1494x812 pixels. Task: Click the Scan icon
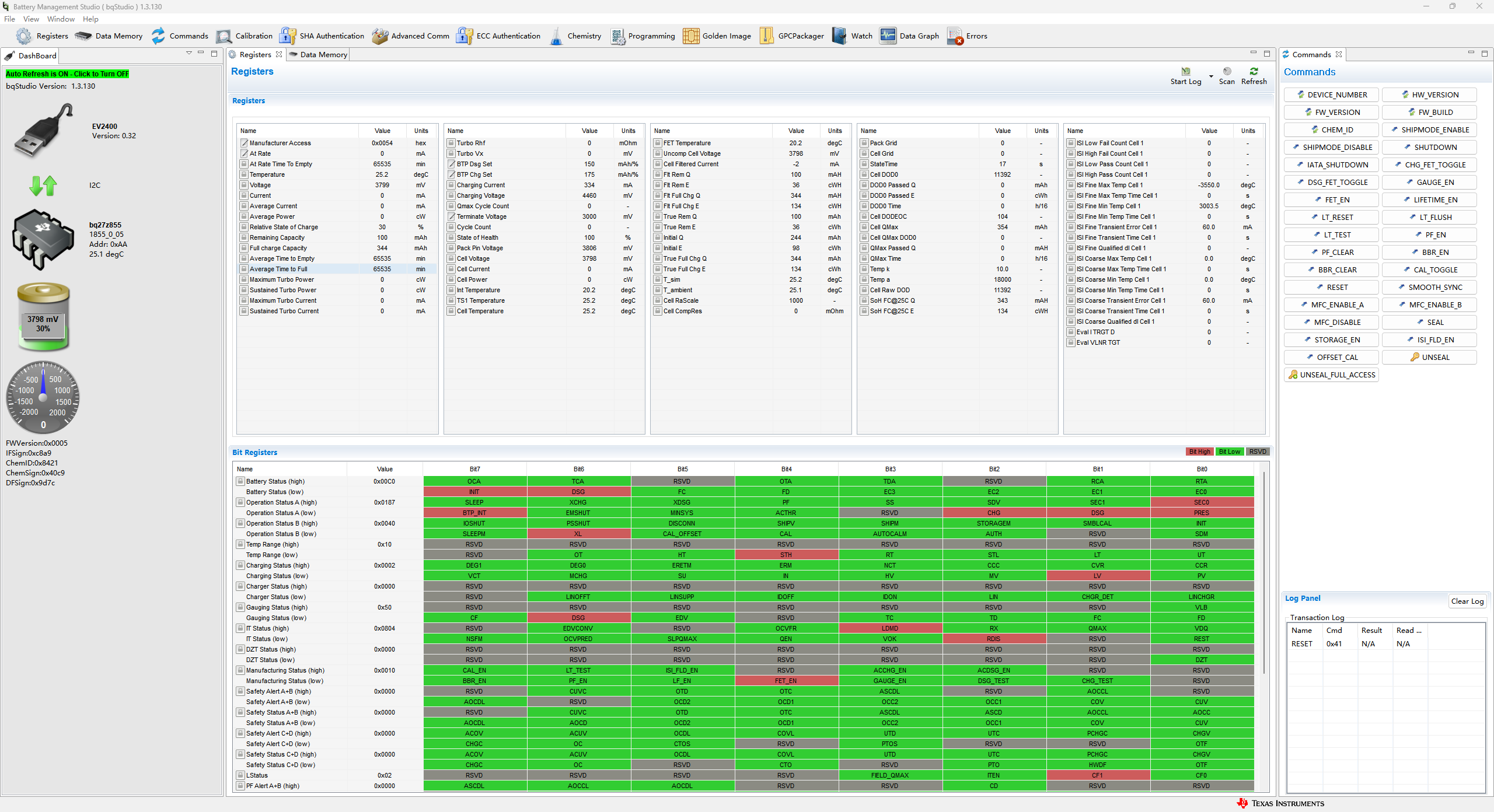click(1227, 71)
